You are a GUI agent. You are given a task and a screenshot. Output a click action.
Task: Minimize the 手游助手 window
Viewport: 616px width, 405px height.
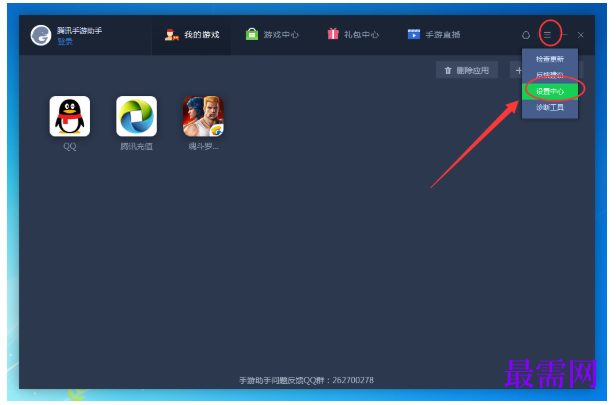[565, 35]
